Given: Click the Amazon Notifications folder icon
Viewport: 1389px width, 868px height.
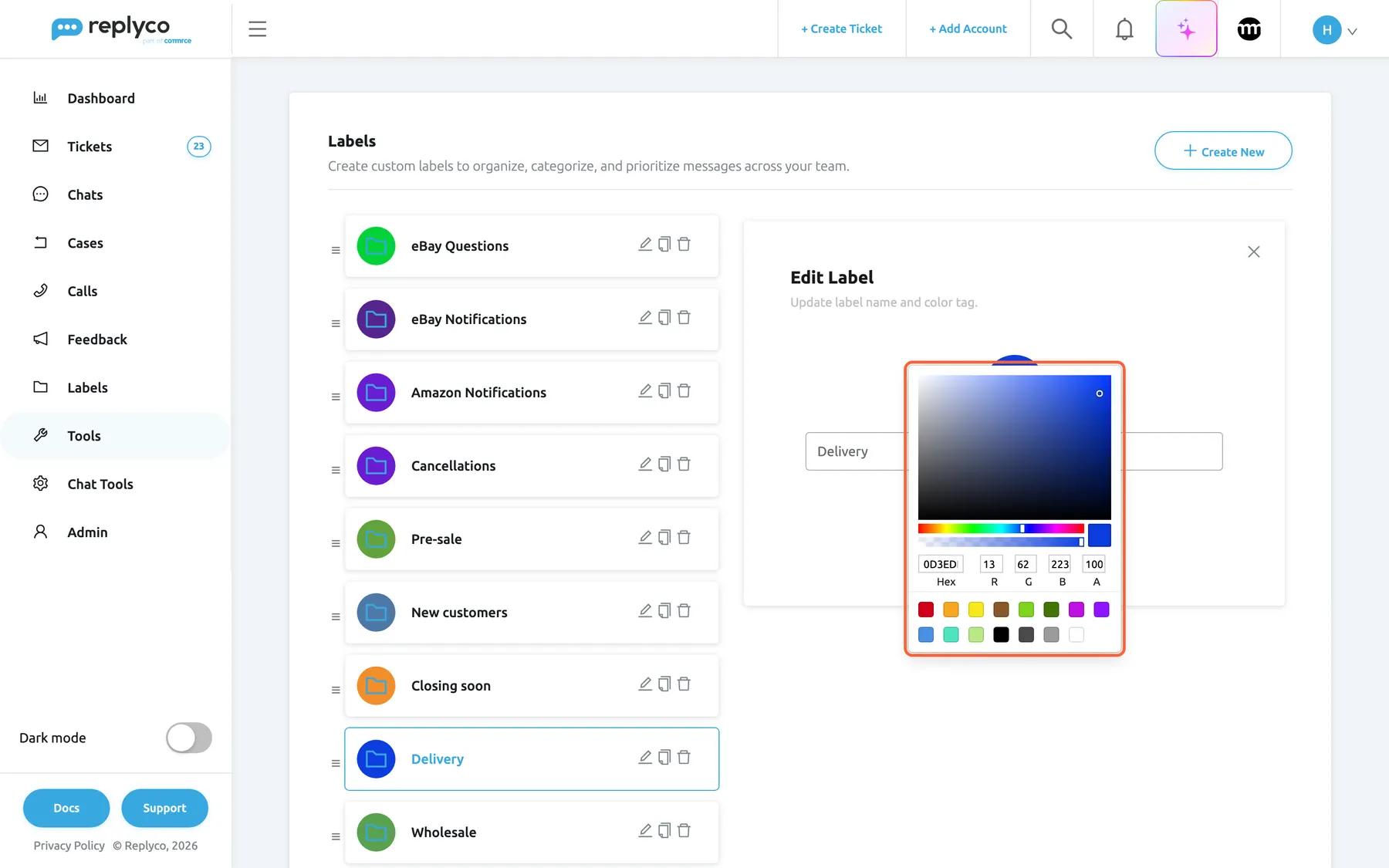Looking at the screenshot, I should [376, 393].
